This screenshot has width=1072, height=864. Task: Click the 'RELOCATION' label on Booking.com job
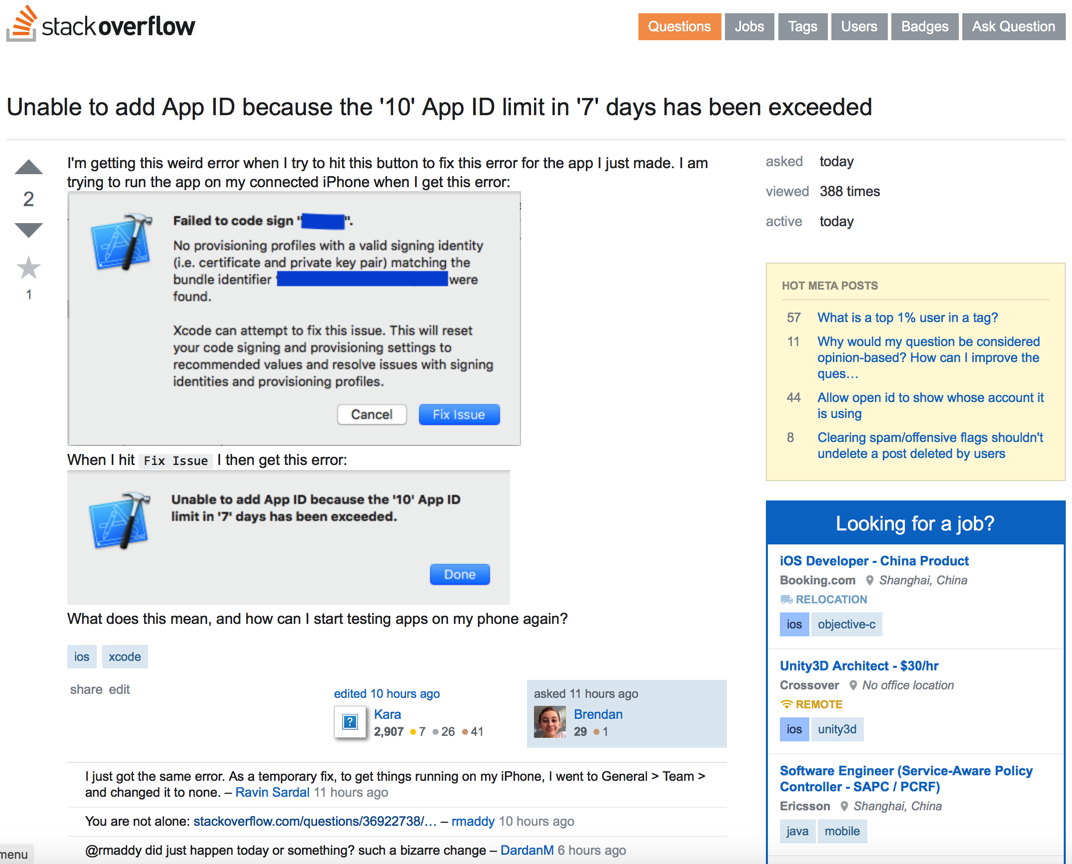824,599
